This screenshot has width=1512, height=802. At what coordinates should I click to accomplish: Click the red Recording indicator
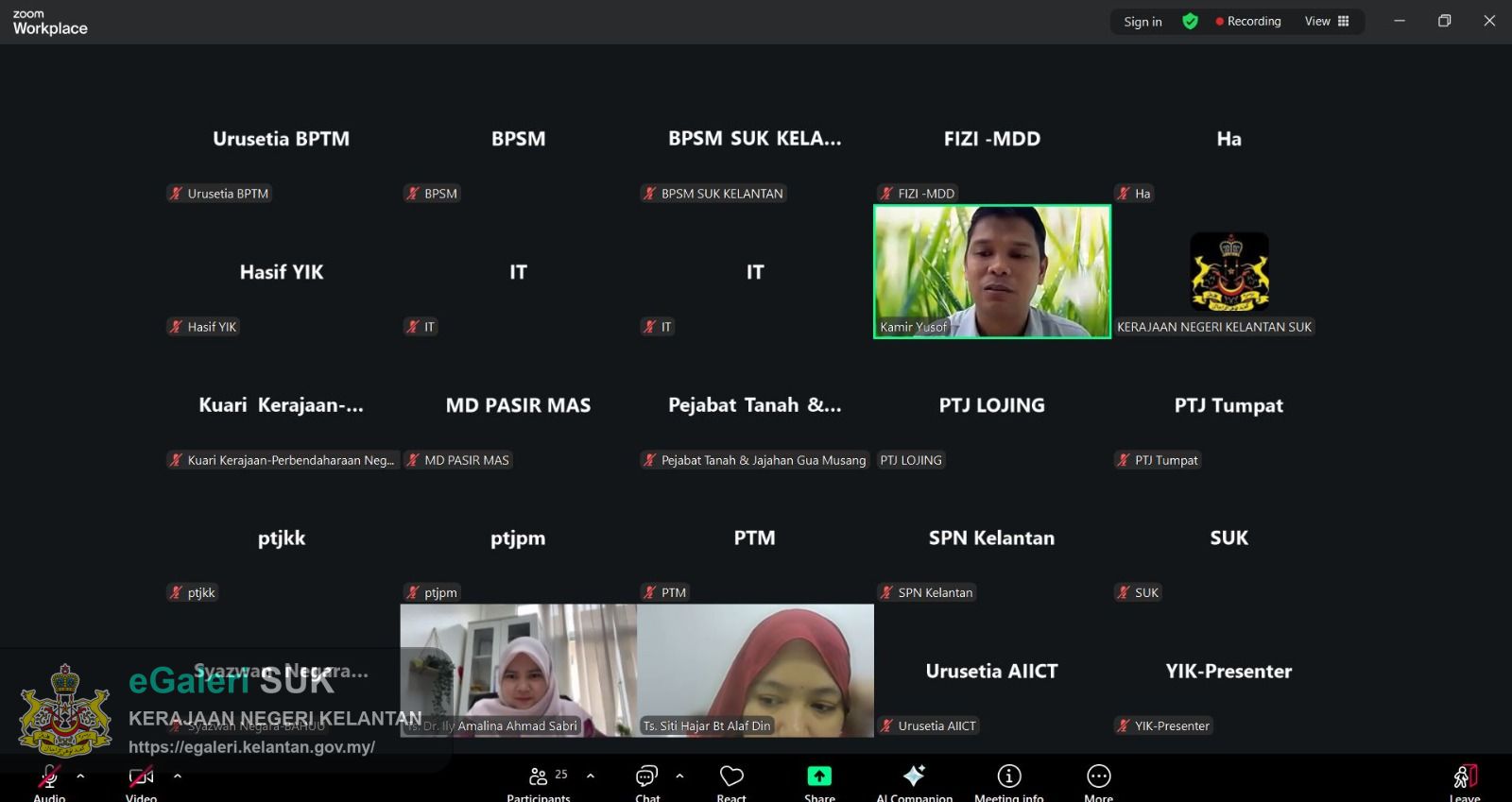(x=1248, y=21)
